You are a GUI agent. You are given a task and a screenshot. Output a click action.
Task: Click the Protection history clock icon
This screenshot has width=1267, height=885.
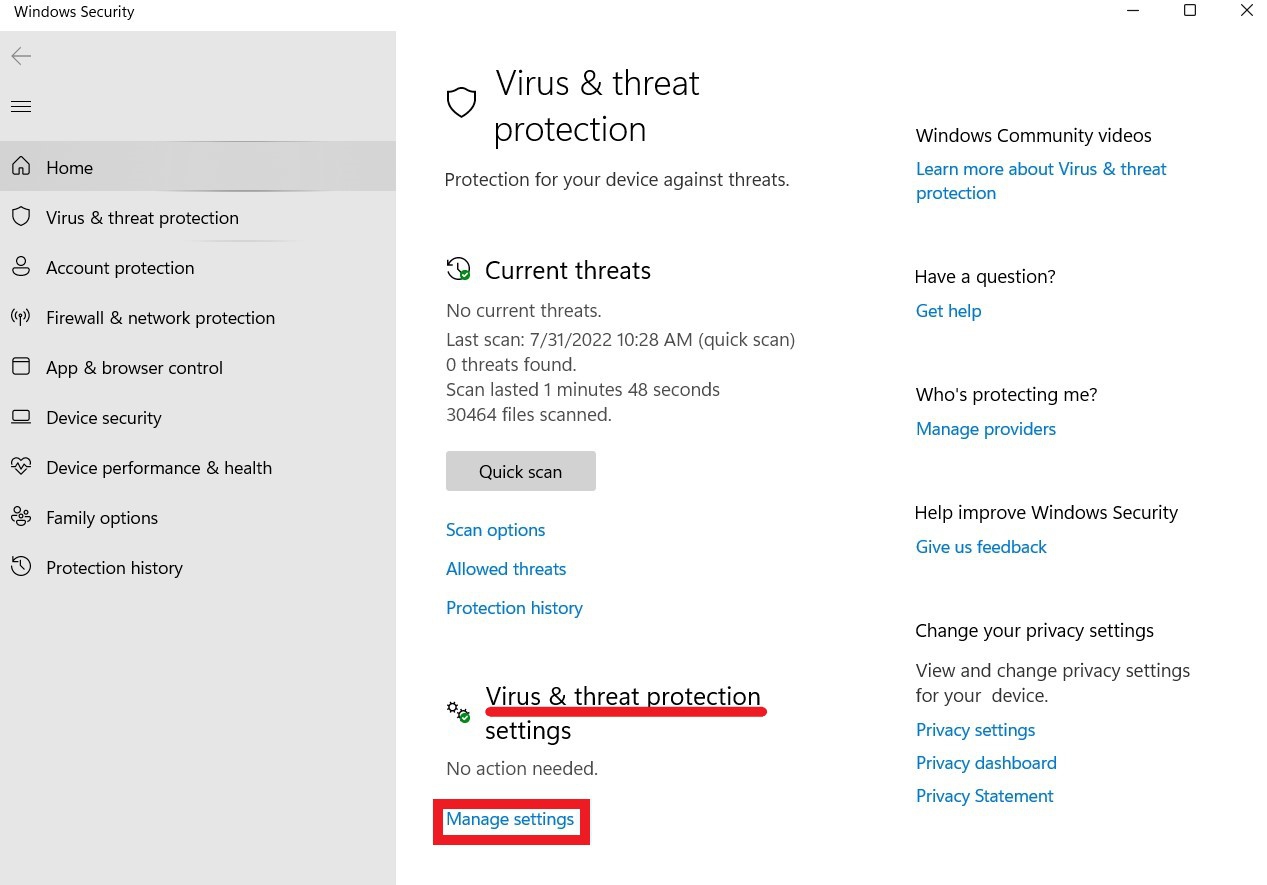(x=21, y=567)
